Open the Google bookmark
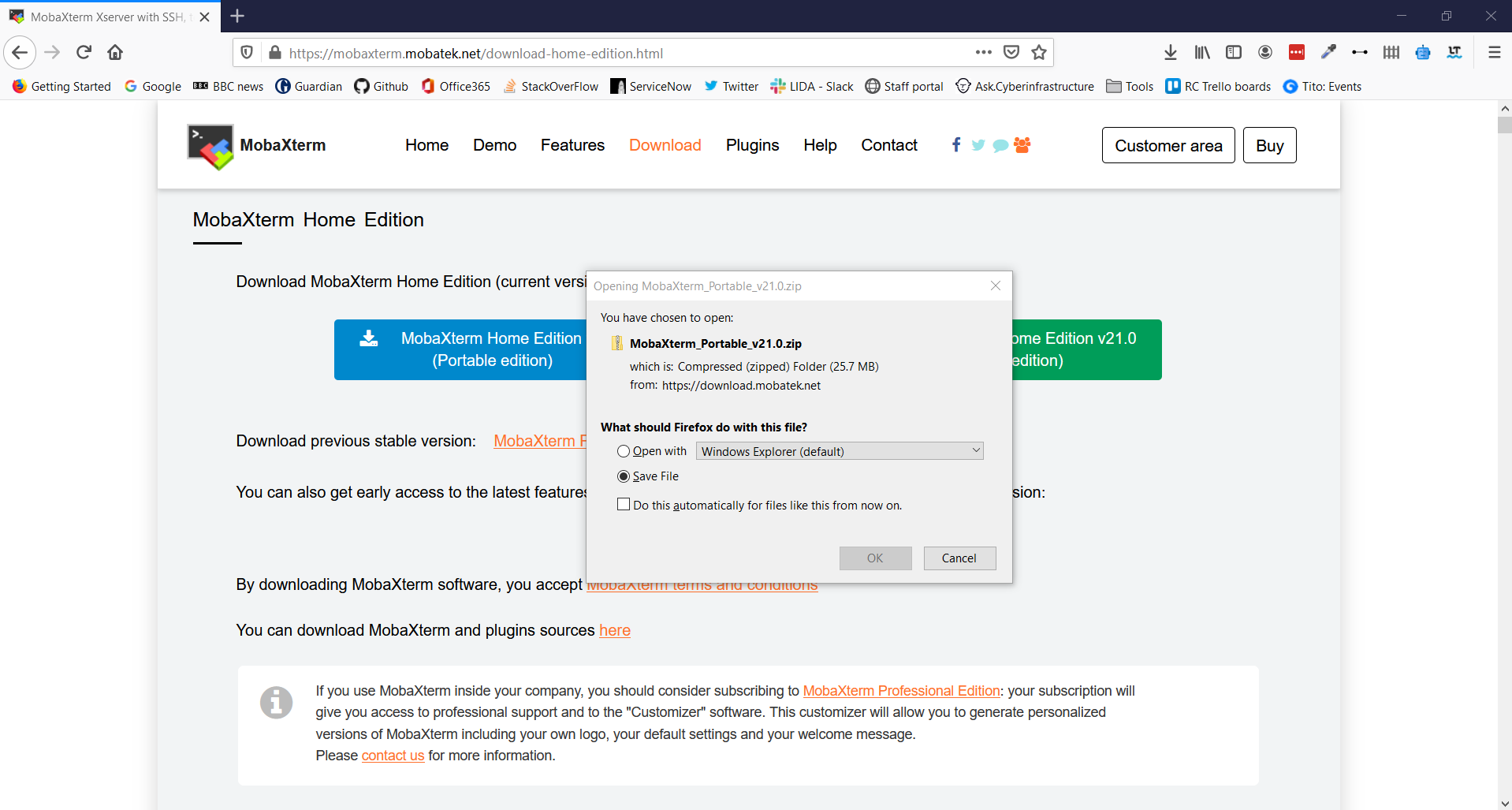 [x=153, y=86]
